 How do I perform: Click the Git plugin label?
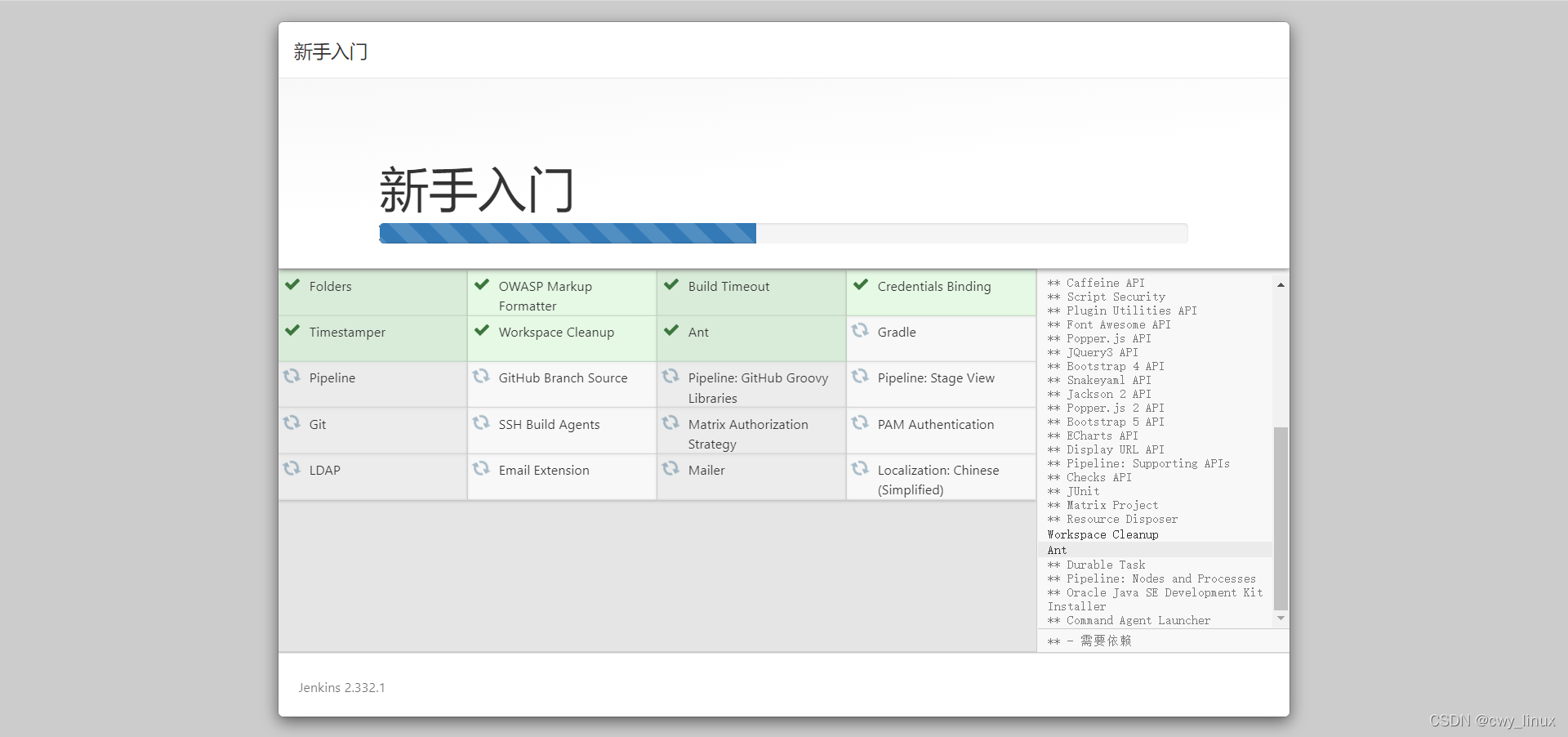coord(318,425)
